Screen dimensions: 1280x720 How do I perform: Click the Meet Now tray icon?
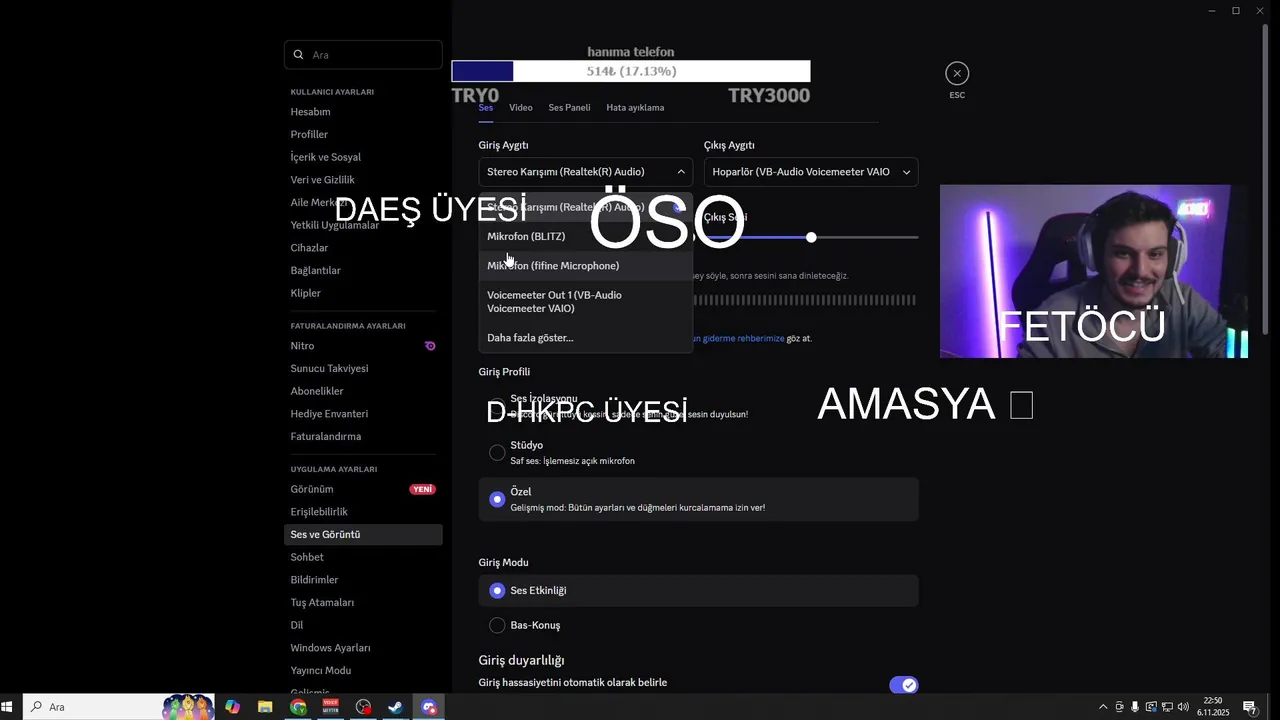tap(1119, 707)
